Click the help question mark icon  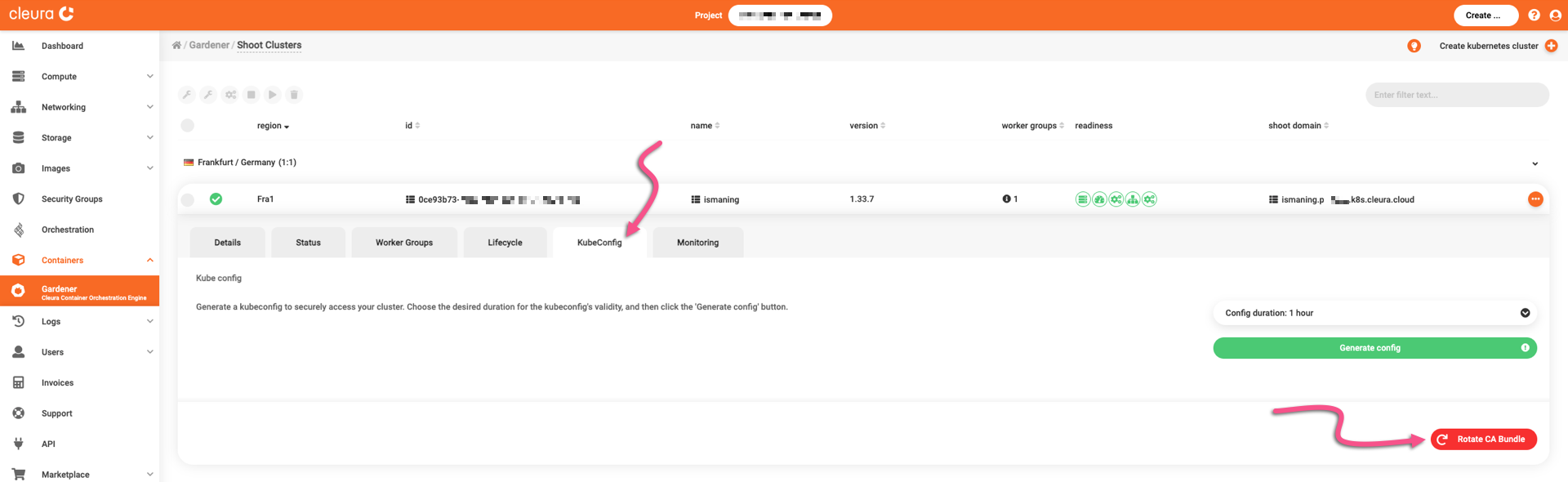[x=1534, y=16]
